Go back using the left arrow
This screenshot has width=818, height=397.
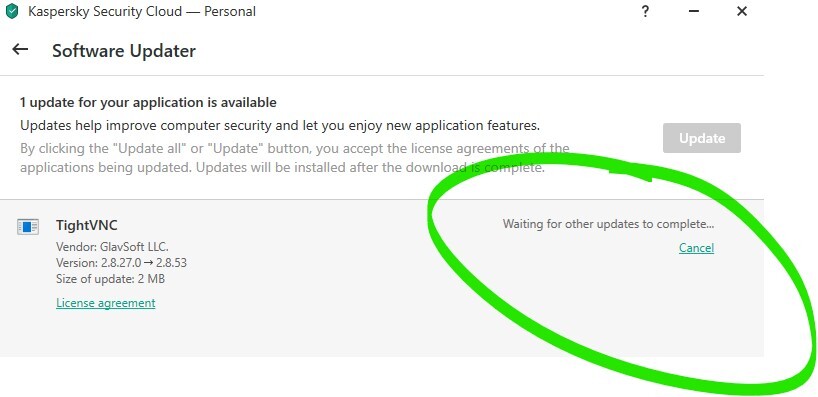click(20, 50)
